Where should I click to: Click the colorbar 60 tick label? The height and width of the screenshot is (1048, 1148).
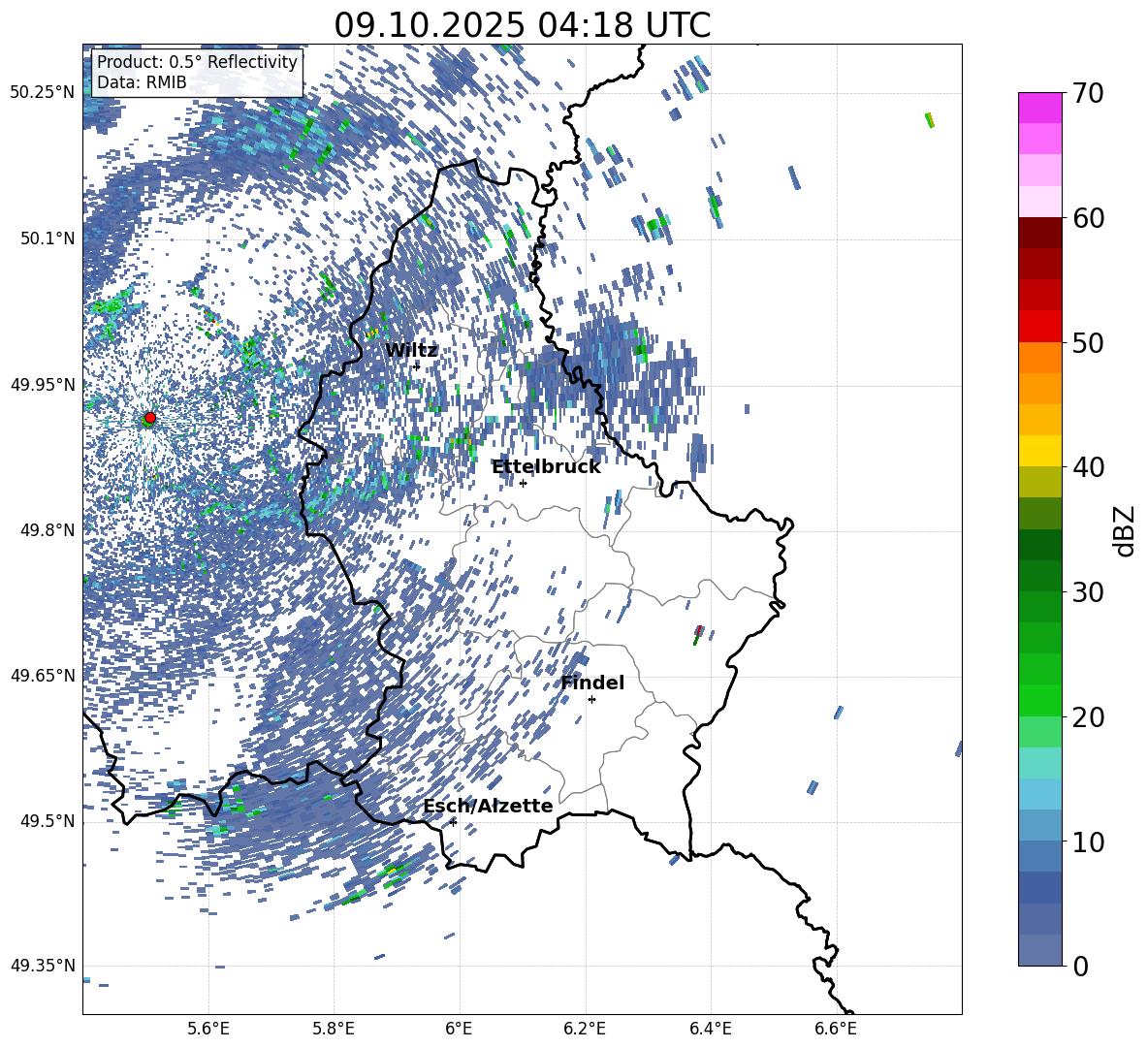point(1088,218)
